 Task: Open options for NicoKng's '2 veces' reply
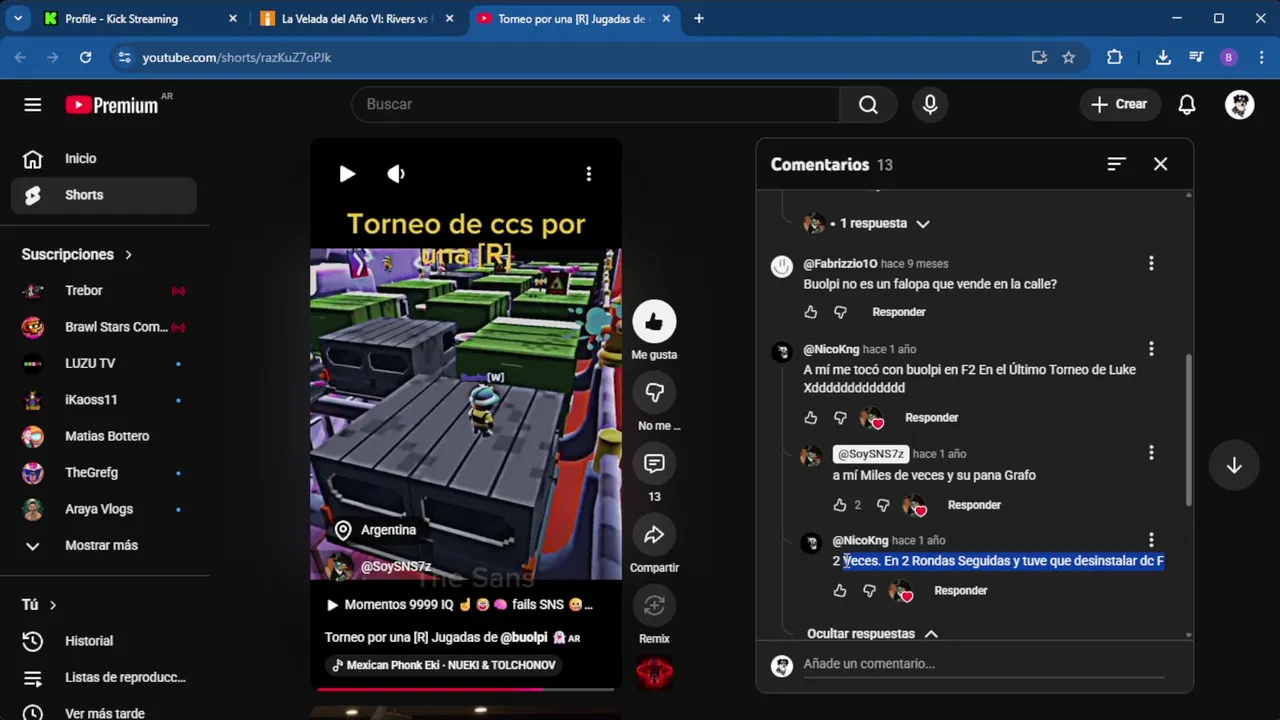[1151, 540]
